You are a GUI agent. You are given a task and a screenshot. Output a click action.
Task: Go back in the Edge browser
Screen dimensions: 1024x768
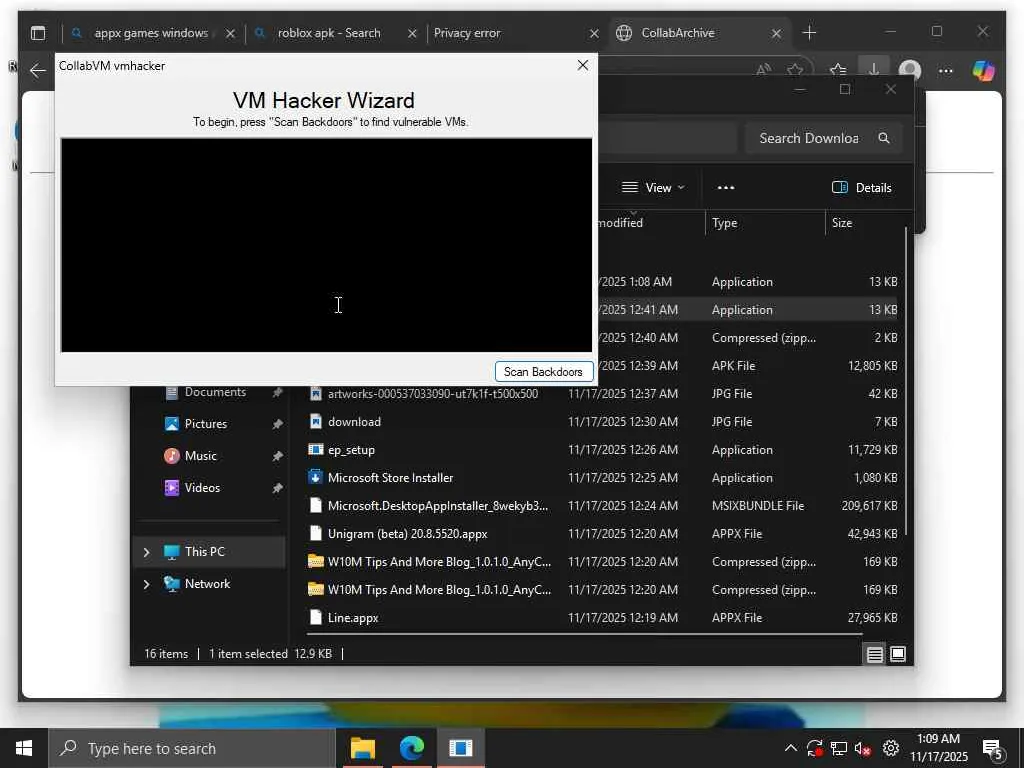38,71
